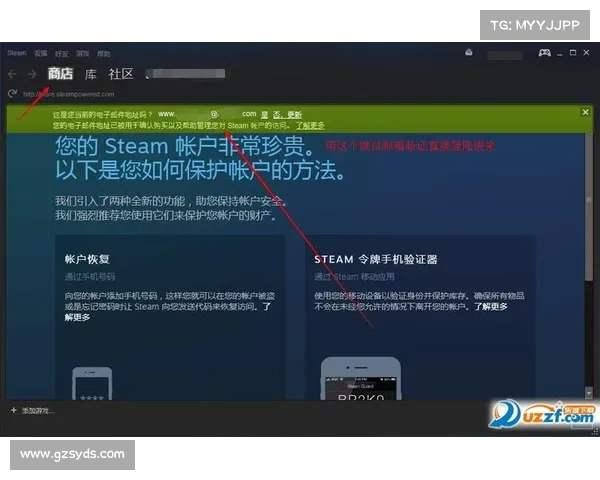Switch to the 库 tab

point(91,74)
